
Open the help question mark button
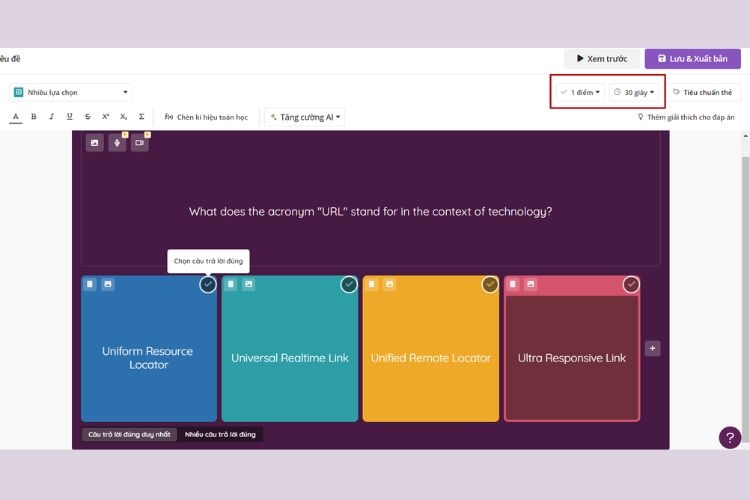coord(730,437)
